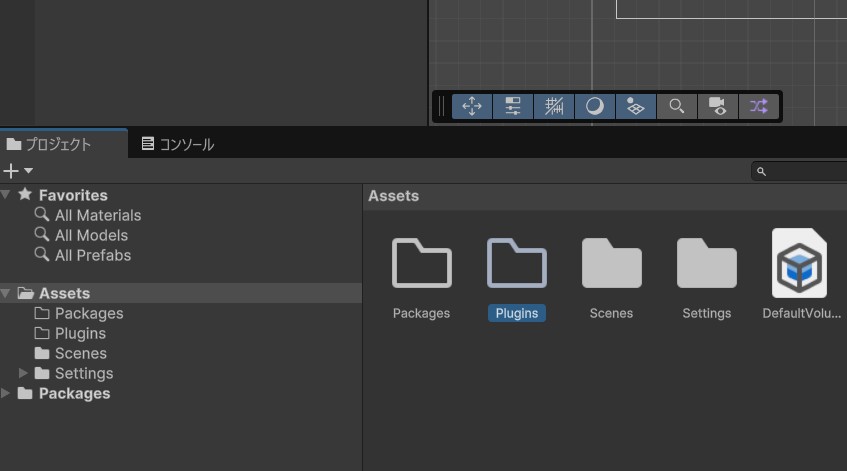
Task: Select root Packages item in tree
Action: (x=75, y=393)
